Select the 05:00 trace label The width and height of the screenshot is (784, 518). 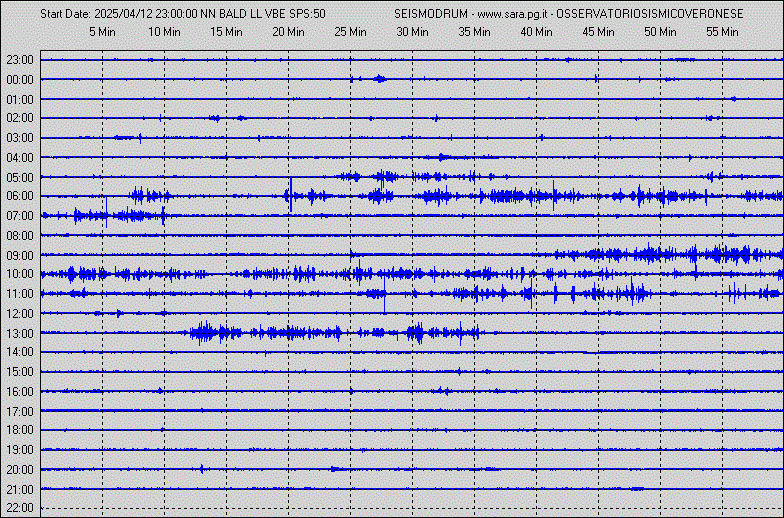pos(20,178)
